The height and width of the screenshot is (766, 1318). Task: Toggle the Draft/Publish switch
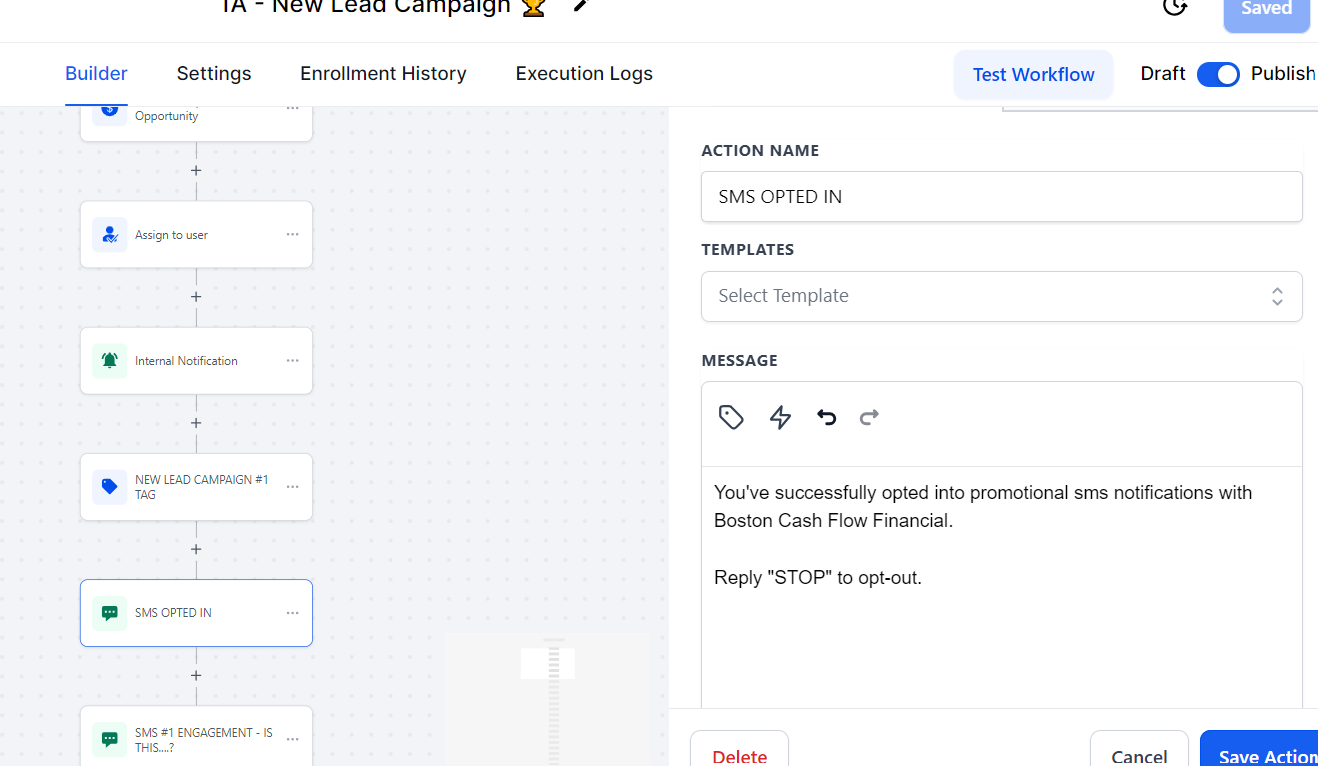pyautogui.click(x=1218, y=74)
